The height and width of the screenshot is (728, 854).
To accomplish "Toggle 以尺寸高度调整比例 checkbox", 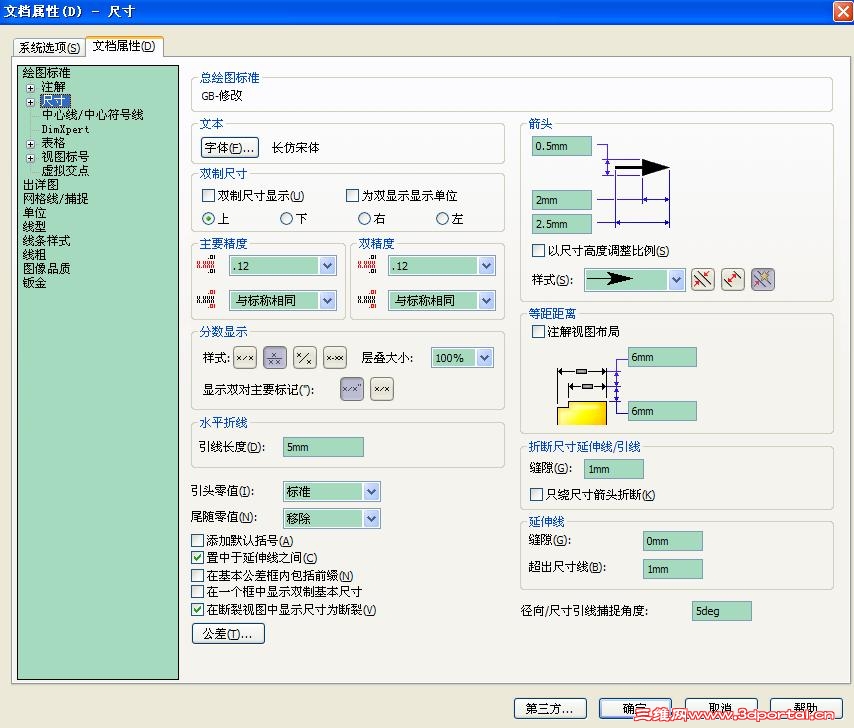I will [538, 250].
